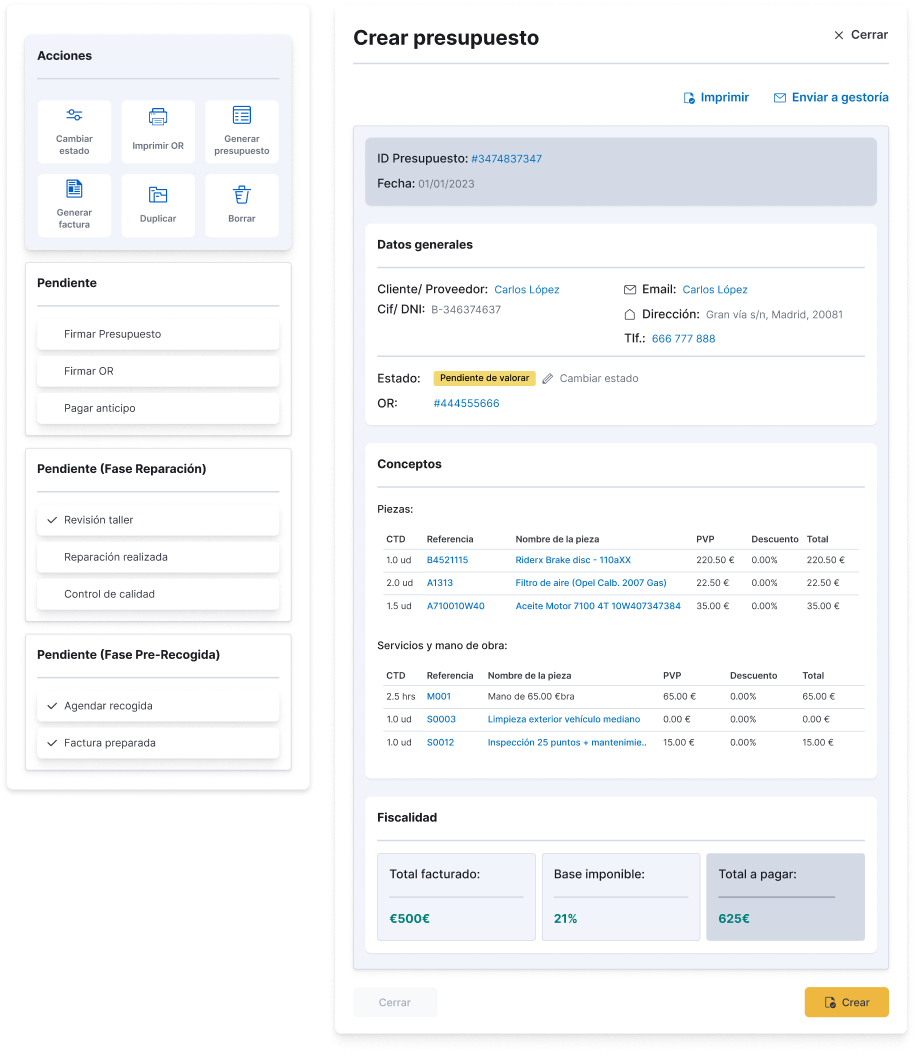Open budget ID #3474837347 link
Viewport: 918px width, 1056px height.
click(x=506, y=159)
